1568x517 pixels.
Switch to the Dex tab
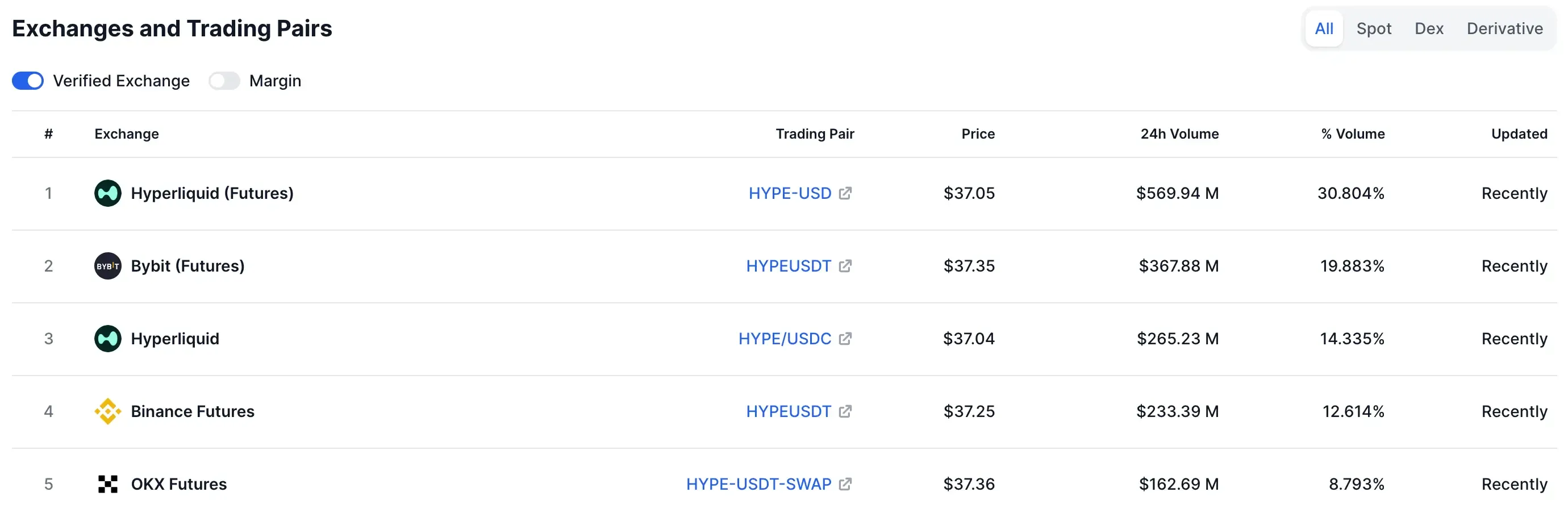click(1429, 28)
